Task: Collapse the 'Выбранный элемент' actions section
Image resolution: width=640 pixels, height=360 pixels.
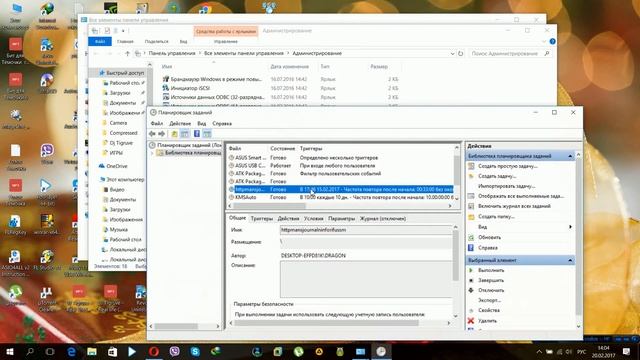Action: tap(570, 260)
